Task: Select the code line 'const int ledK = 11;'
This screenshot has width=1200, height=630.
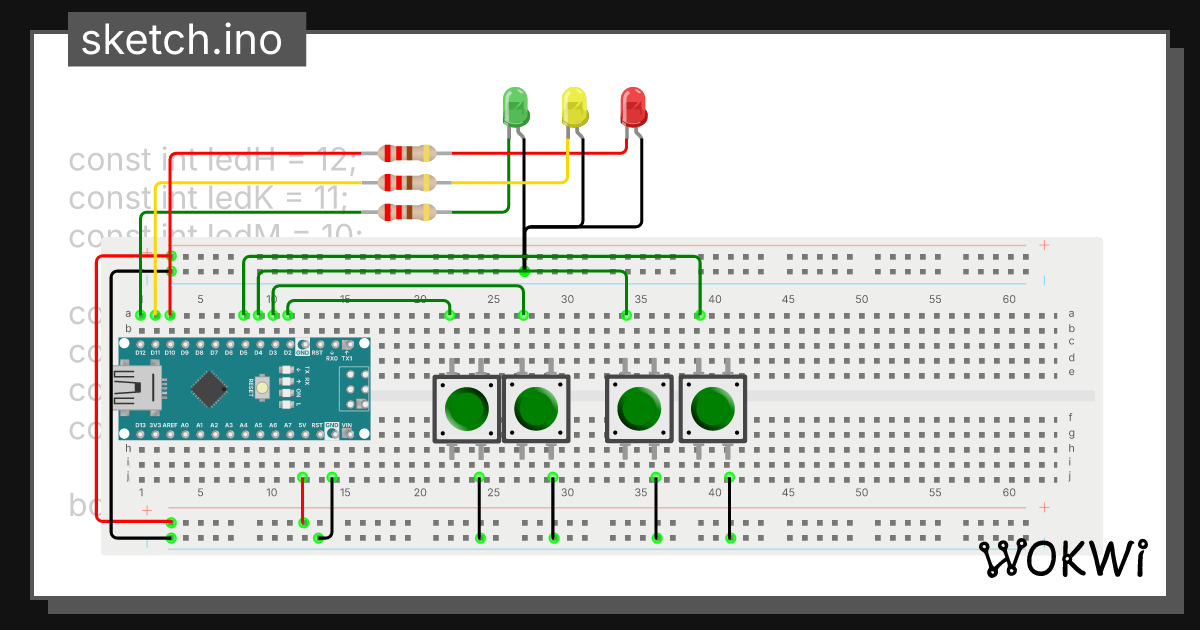Action: [x=208, y=198]
